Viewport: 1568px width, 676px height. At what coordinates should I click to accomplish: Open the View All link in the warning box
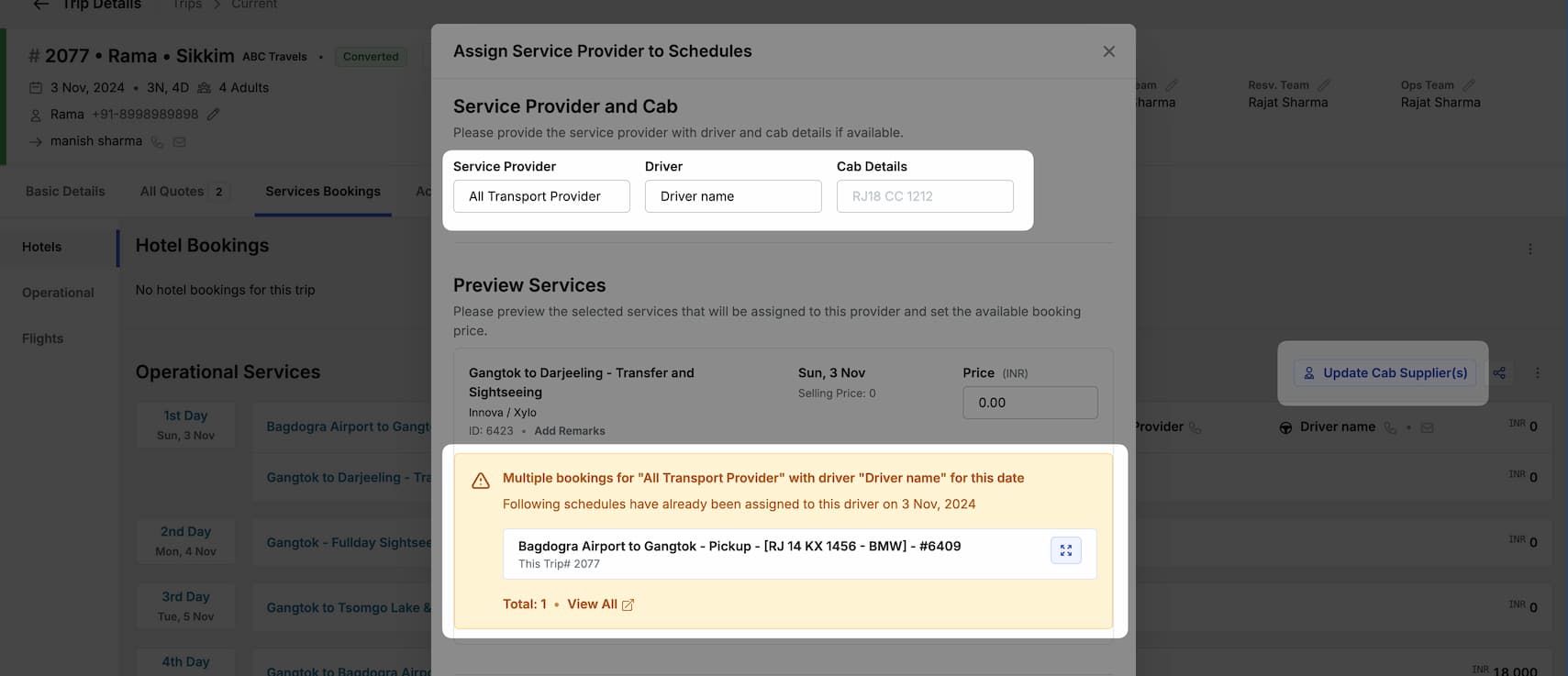point(593,604)
